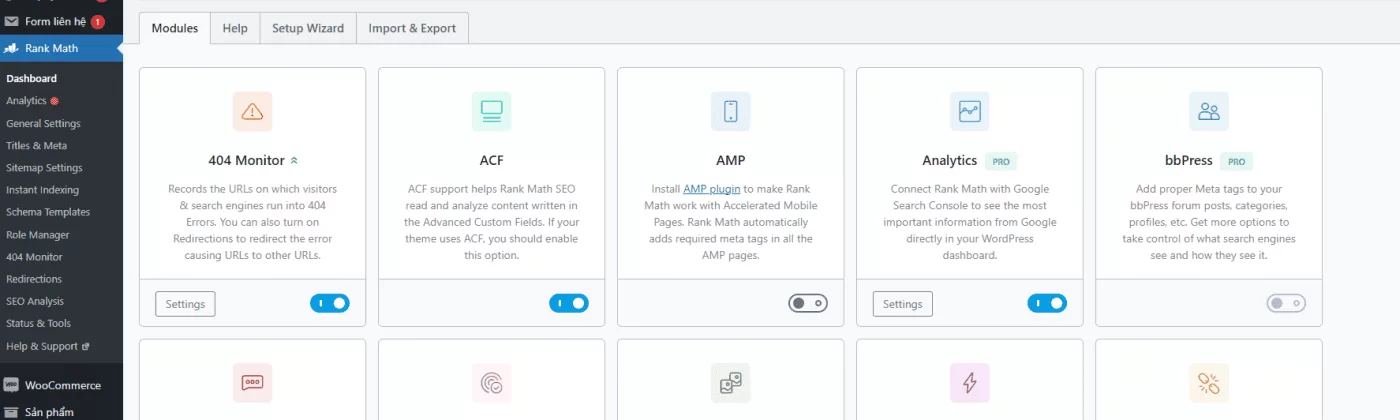
Task: Click the Analytics module title
Action: (x=949, y=160)
